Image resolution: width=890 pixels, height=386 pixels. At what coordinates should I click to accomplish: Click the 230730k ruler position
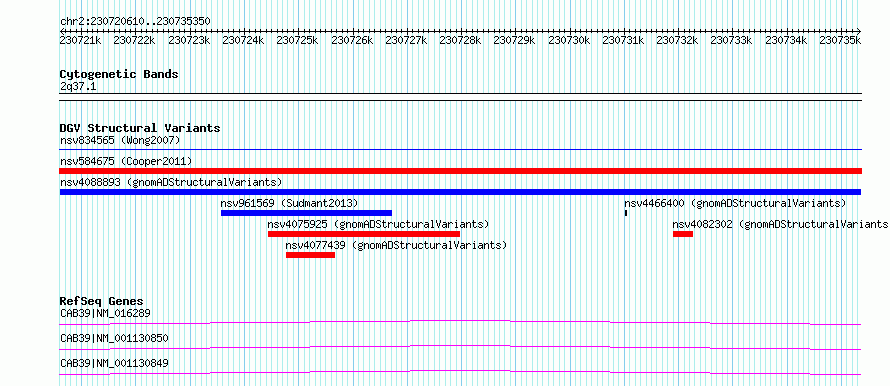(569, 40)
